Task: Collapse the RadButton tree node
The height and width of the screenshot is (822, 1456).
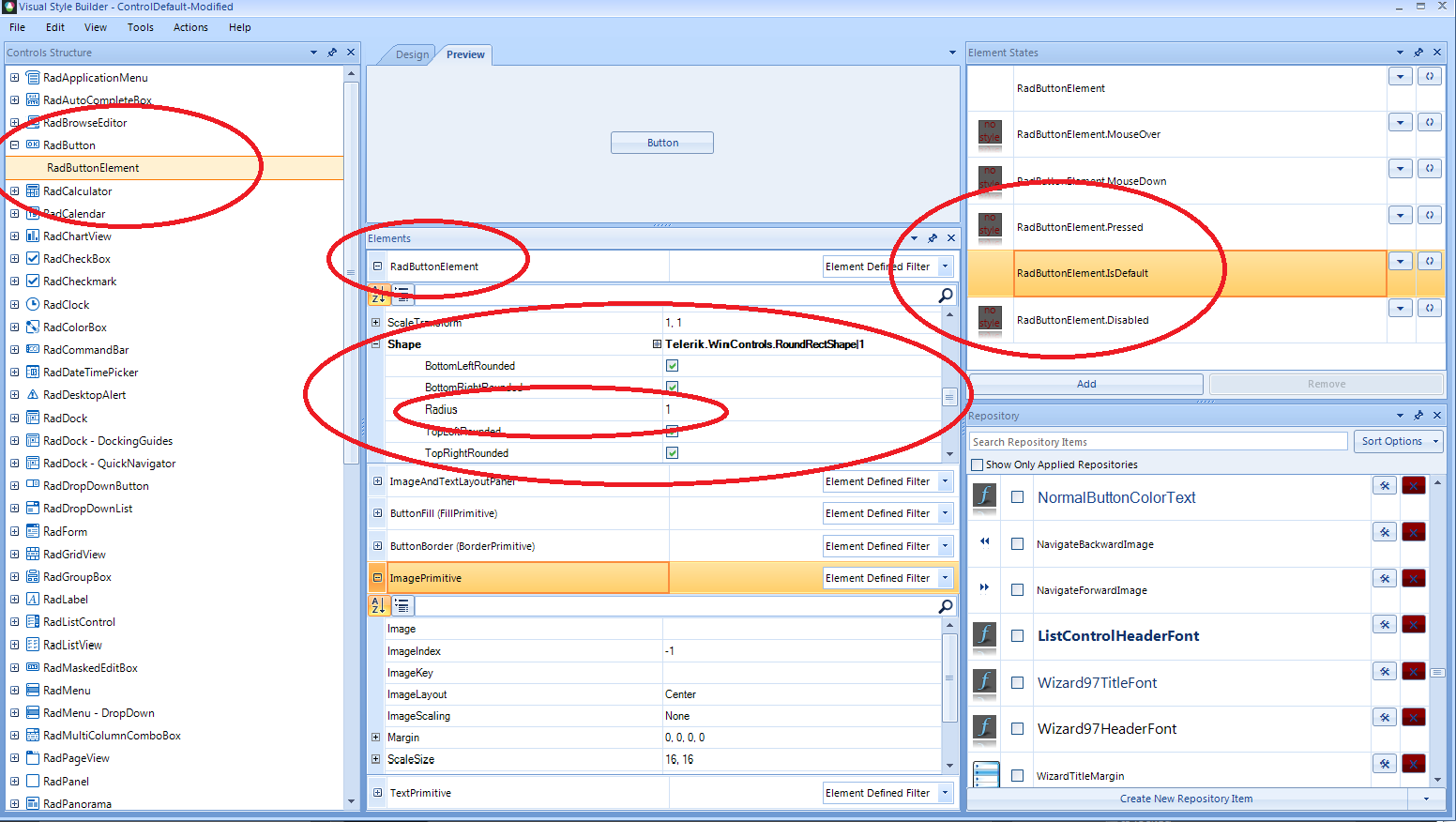Action: pyautogui.click(x=14, y=145)
